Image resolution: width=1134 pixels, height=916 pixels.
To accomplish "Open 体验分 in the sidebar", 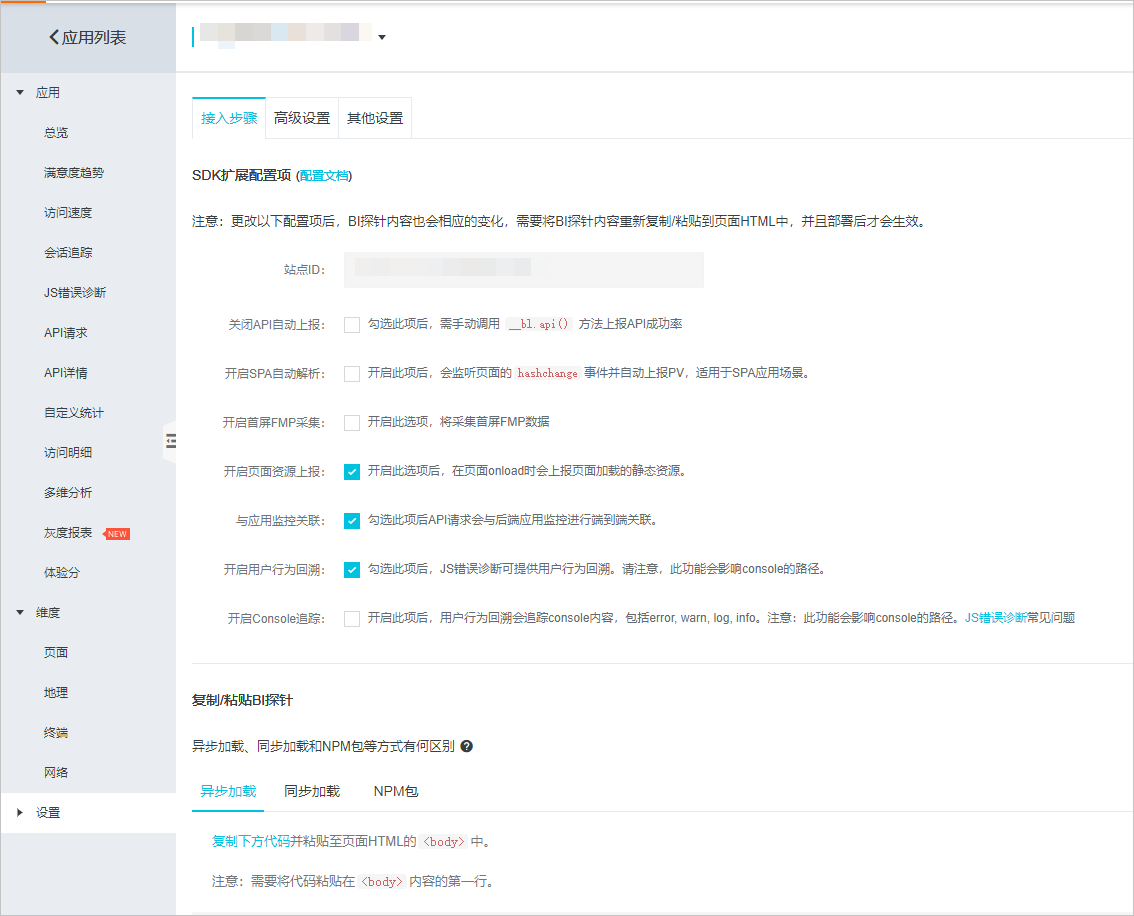I will (61, 573).
